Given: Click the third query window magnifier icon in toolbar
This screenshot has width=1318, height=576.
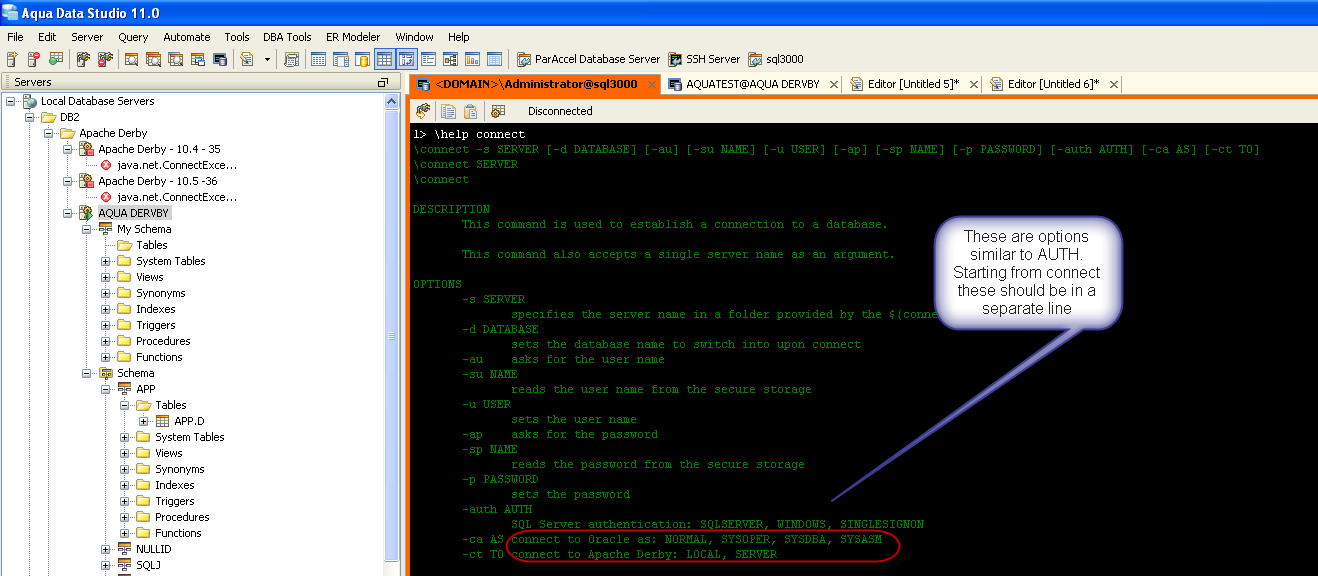Looking at the screenshot, I should [x=176, y=59].
